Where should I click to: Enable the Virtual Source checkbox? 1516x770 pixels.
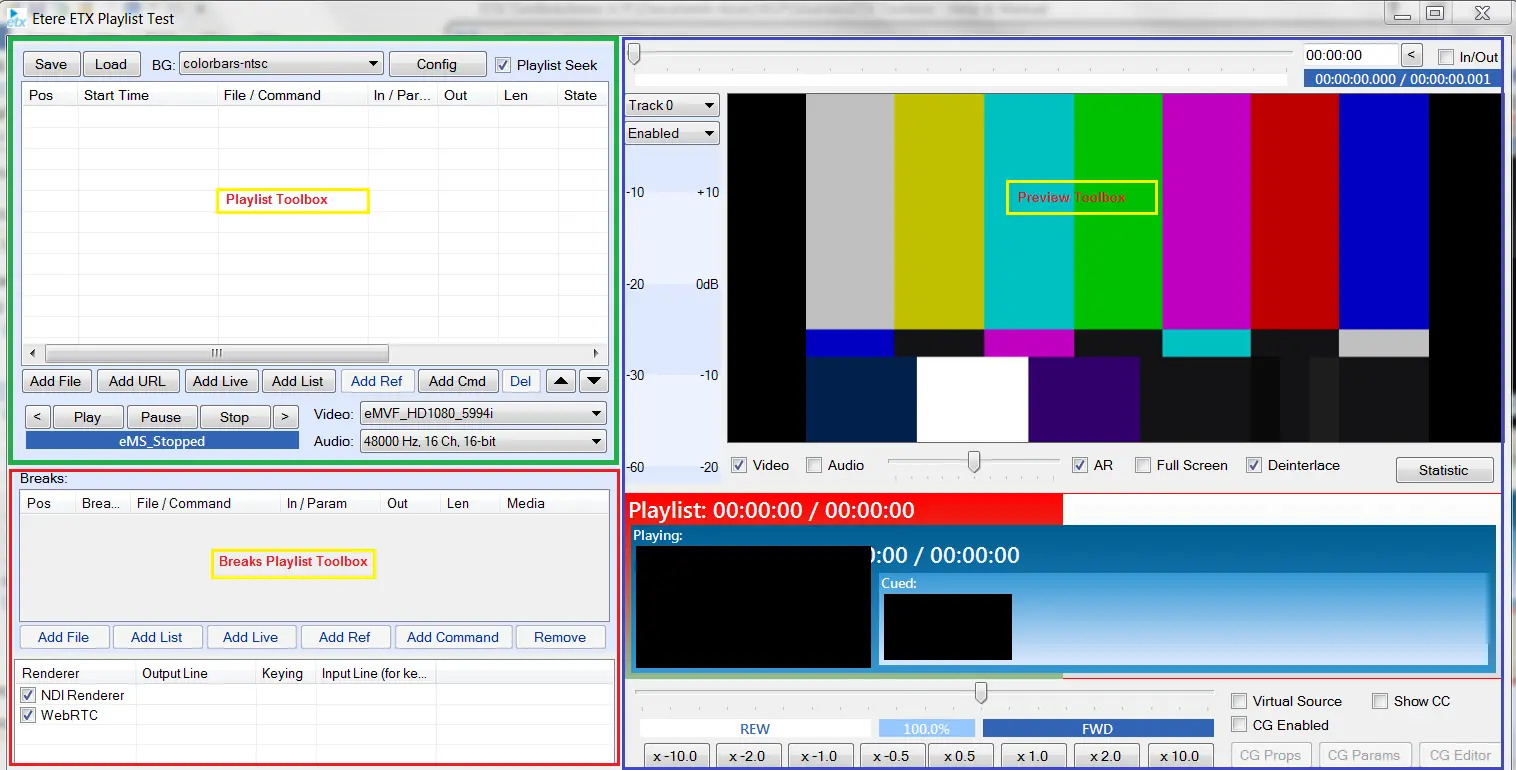pos(1239,701)
